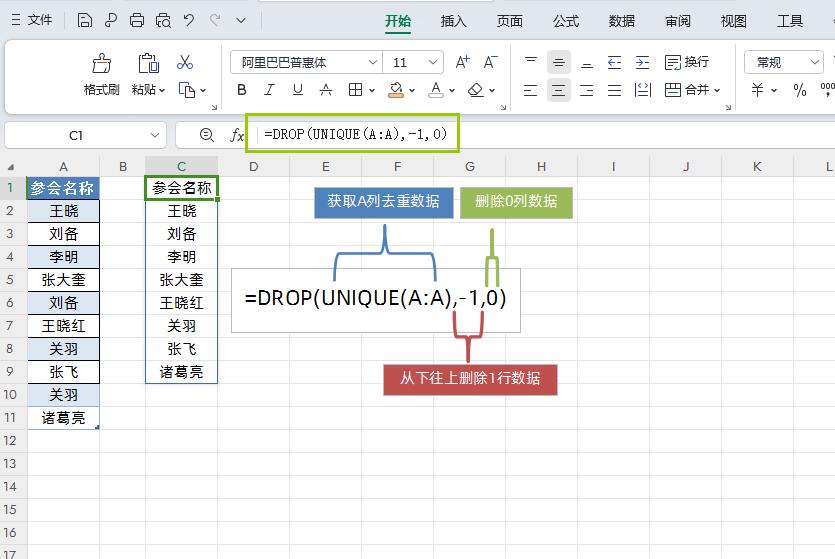Click the undo arrow
The image size is (835, 559).
(x=189, y=20)
